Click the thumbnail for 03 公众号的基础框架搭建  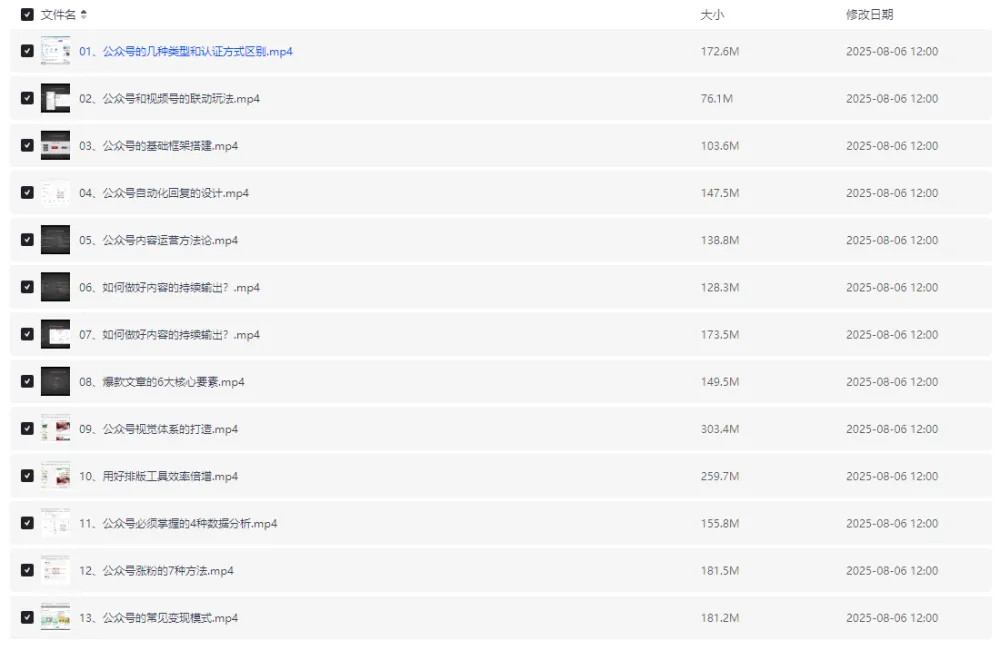[55, 145]
